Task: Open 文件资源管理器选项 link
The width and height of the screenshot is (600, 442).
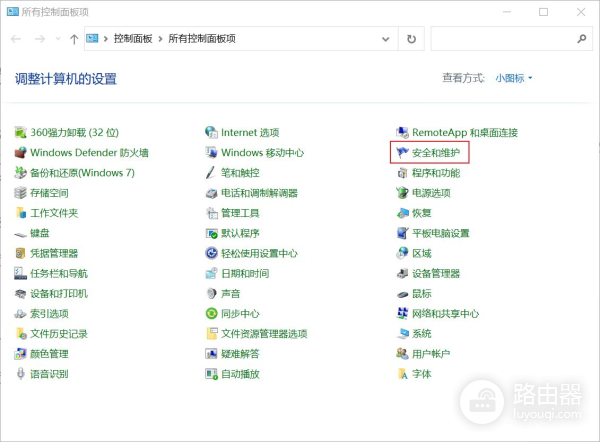Action: tap(264, 334)
